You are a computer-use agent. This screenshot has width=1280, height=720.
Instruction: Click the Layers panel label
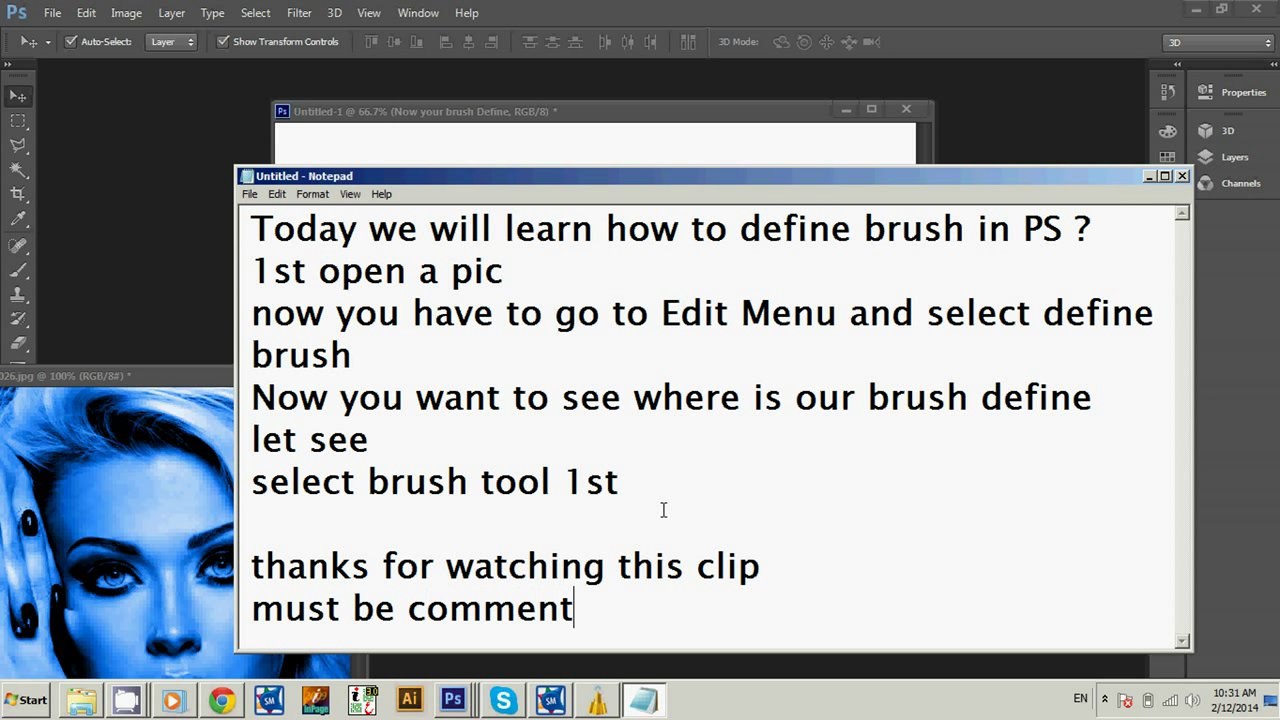point(1234,157)
